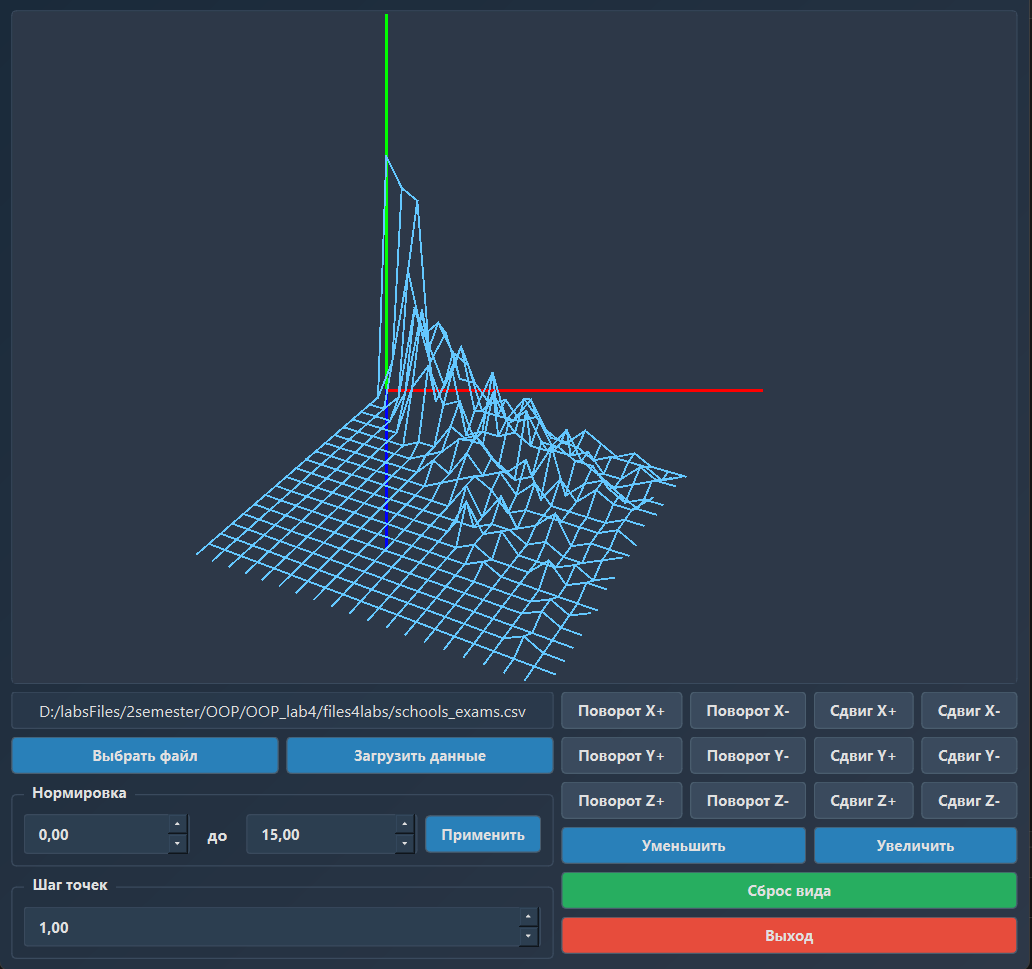The height and width of the screenshot is (969, 1032).
Task: Shift model with 'Сдвиг X-'
Action: tap(969, 710)
